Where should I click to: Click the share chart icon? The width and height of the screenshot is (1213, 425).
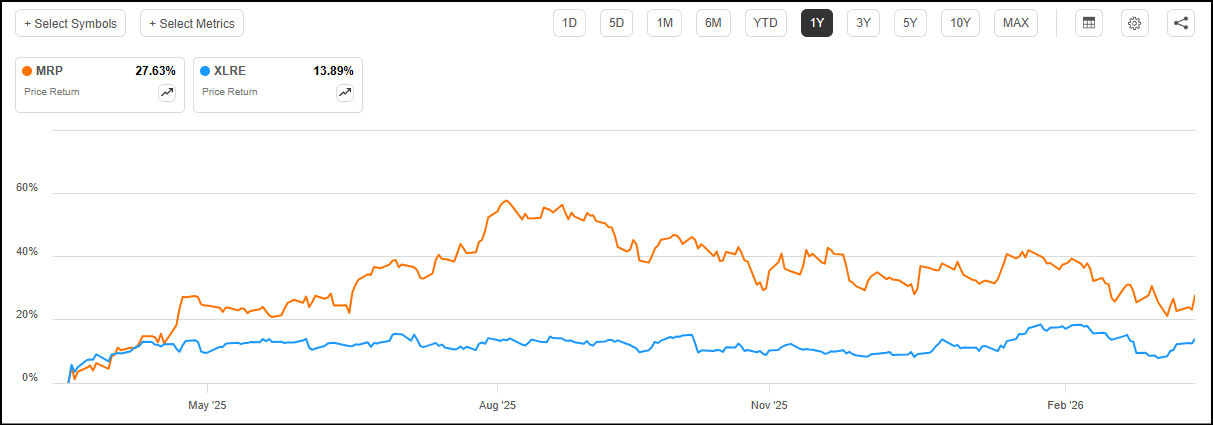click(x=1181, y=23)
